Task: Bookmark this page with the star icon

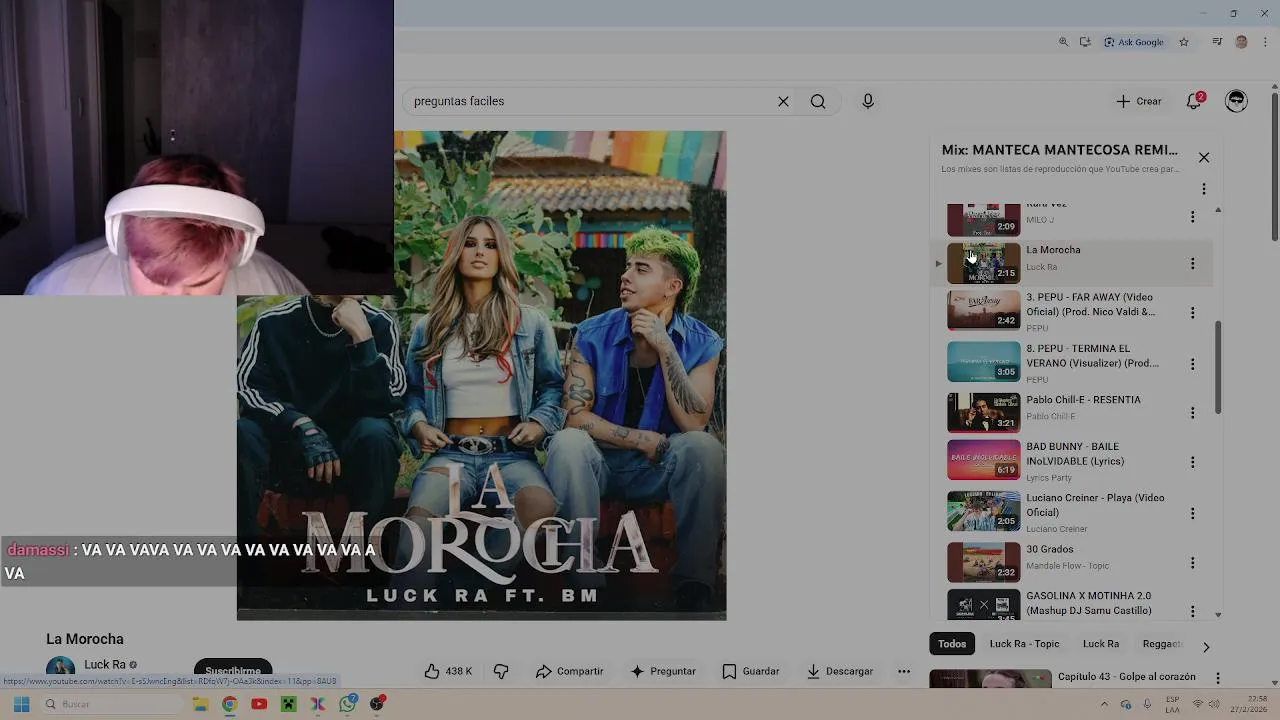Action: pyautogui.click(x=1184, y=42)
